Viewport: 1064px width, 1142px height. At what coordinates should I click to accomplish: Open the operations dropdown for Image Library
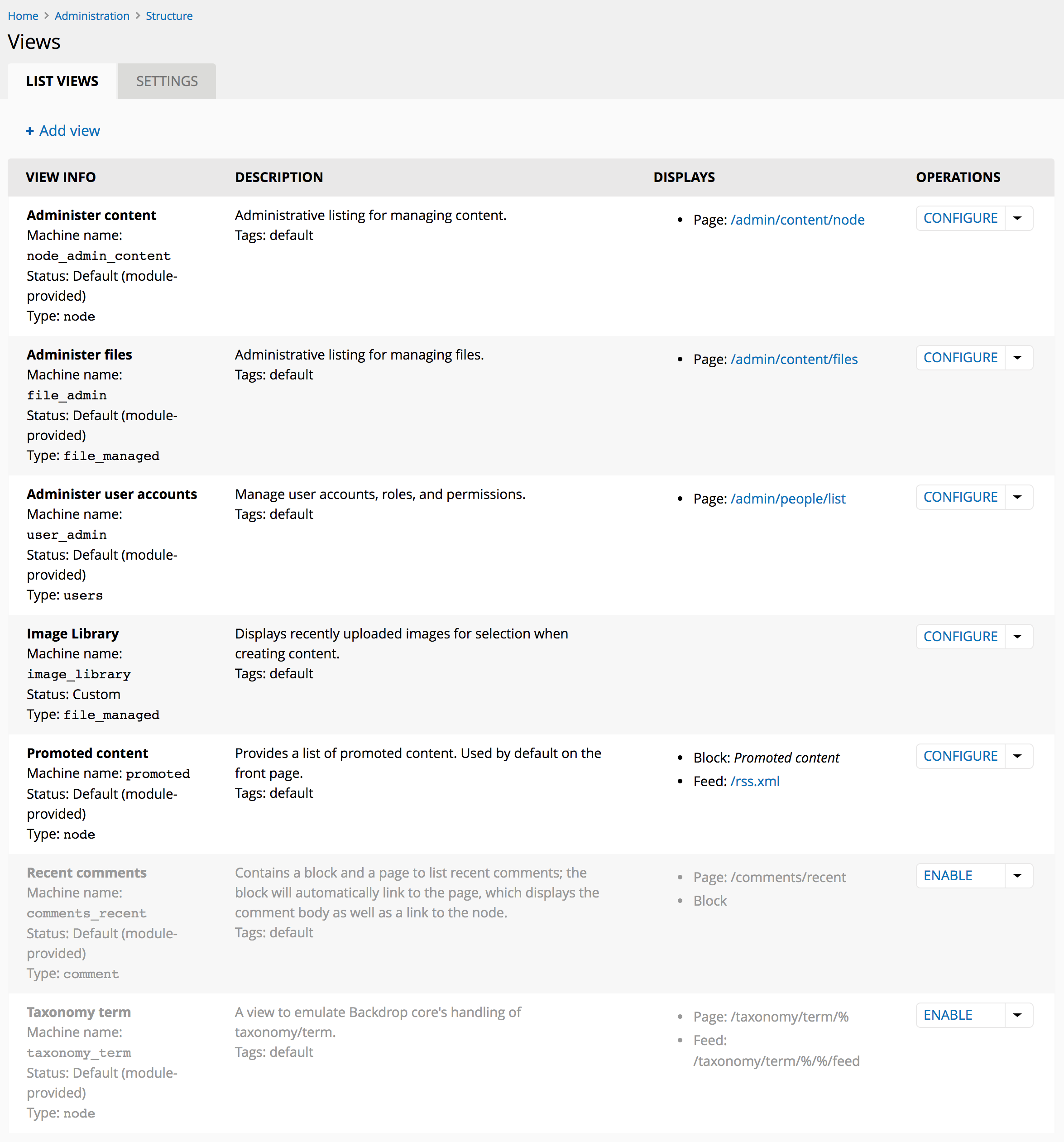[x=1017, y=636]
